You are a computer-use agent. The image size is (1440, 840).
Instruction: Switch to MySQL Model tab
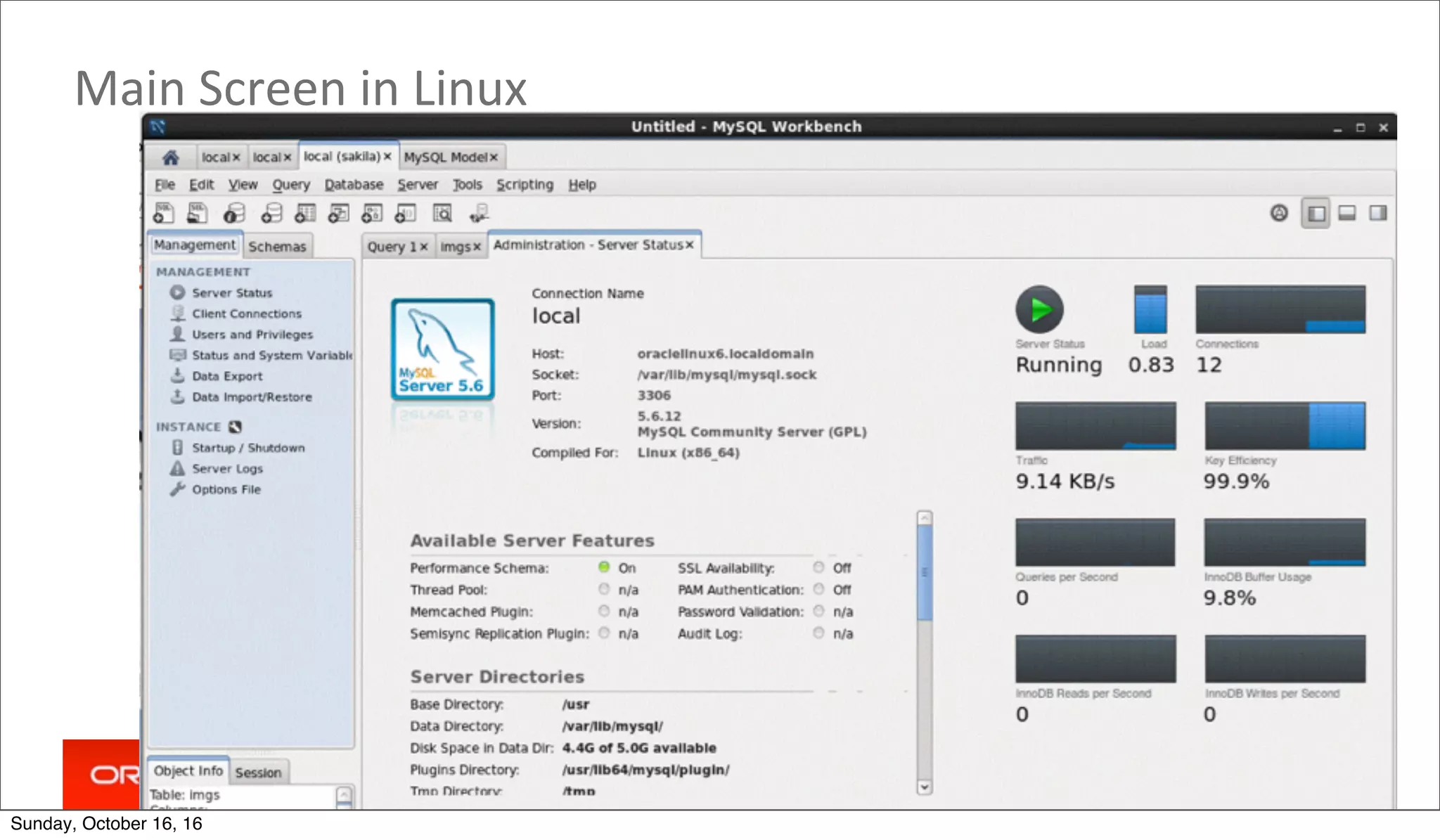point(445,157)
